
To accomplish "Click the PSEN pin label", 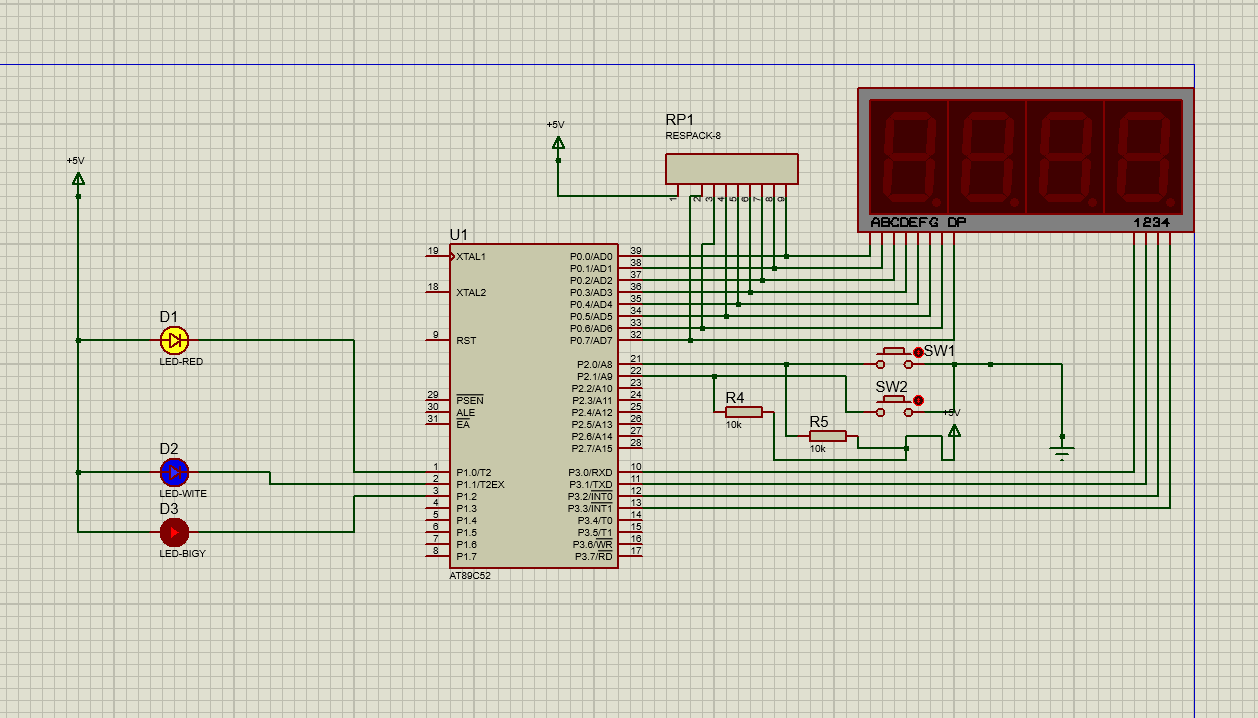I will [x=469, y=401].
